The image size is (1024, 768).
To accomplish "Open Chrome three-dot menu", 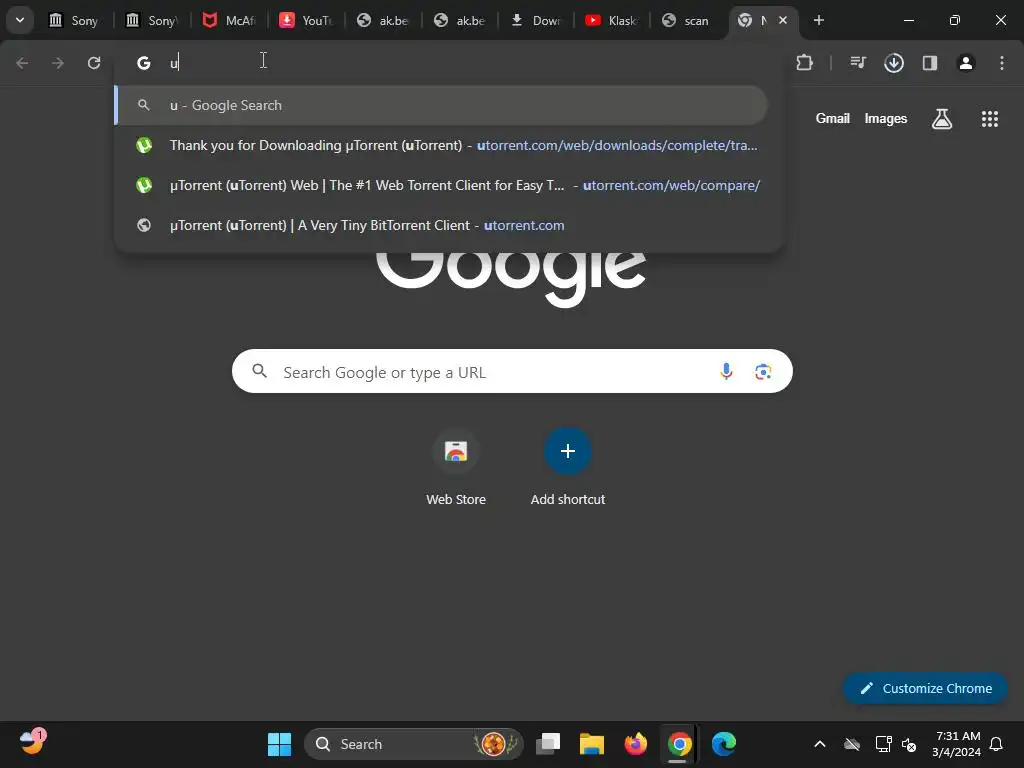I will point(1002,63).
